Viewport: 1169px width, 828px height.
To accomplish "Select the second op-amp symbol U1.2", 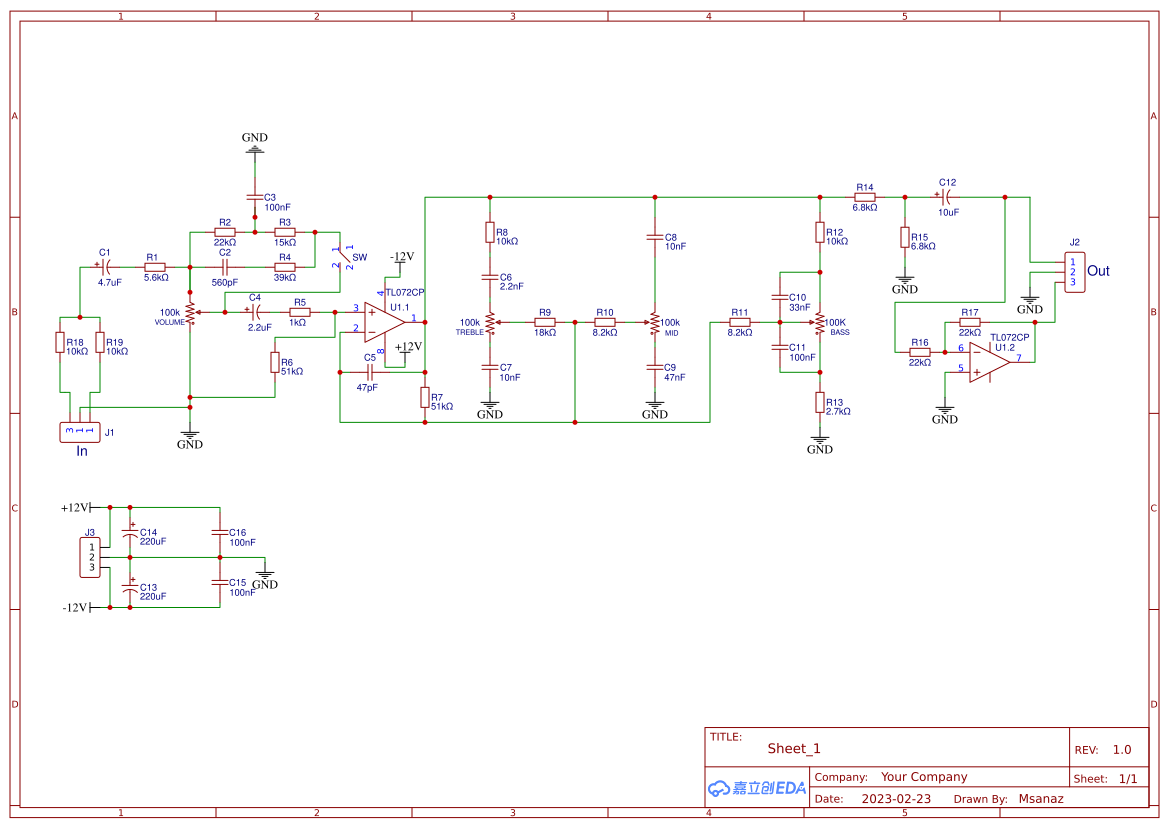I will point(985,360).
